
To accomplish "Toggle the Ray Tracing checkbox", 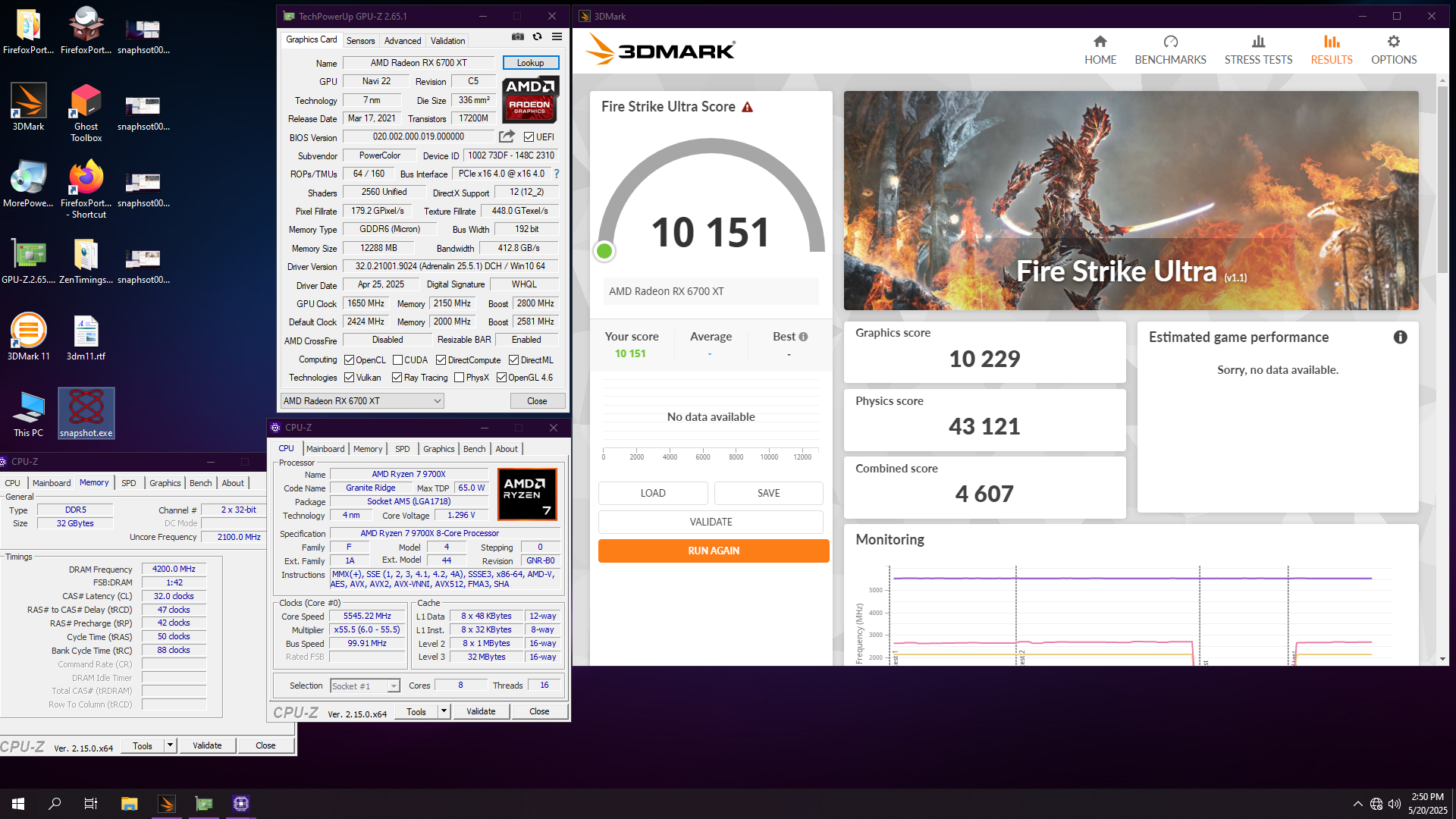I will pyautogui.click(x=397, y=378).
